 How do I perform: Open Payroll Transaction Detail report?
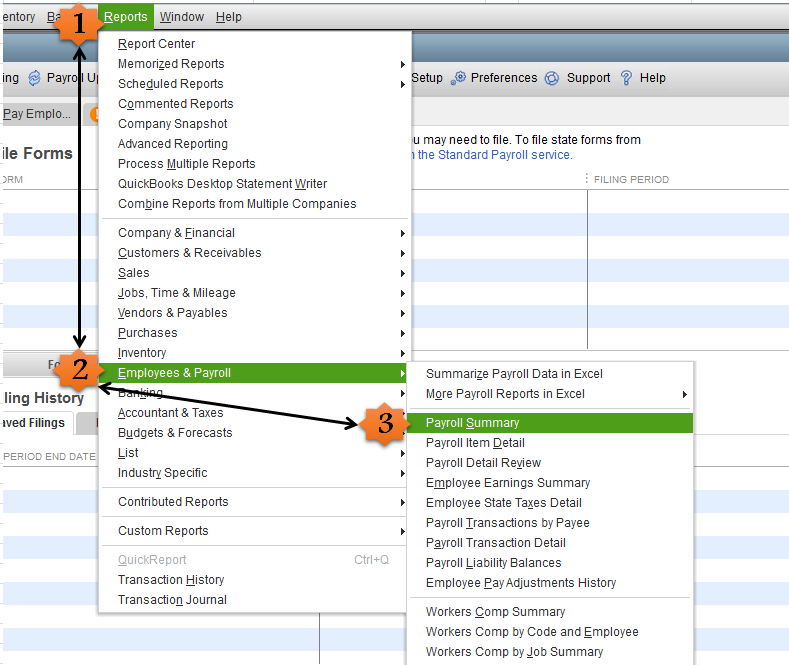tap(496, 543)
